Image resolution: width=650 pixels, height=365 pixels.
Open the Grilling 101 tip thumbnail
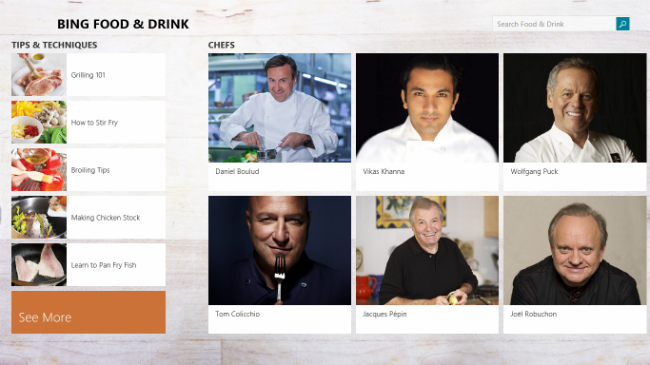pyautogui.click(x=39, y=75)
